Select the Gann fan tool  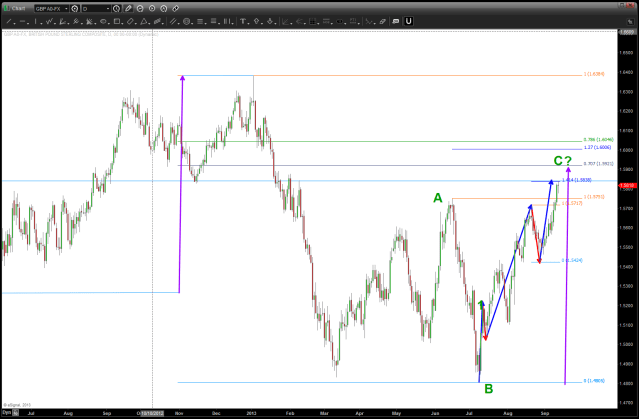pyautogui.click(x=76, y=21)
